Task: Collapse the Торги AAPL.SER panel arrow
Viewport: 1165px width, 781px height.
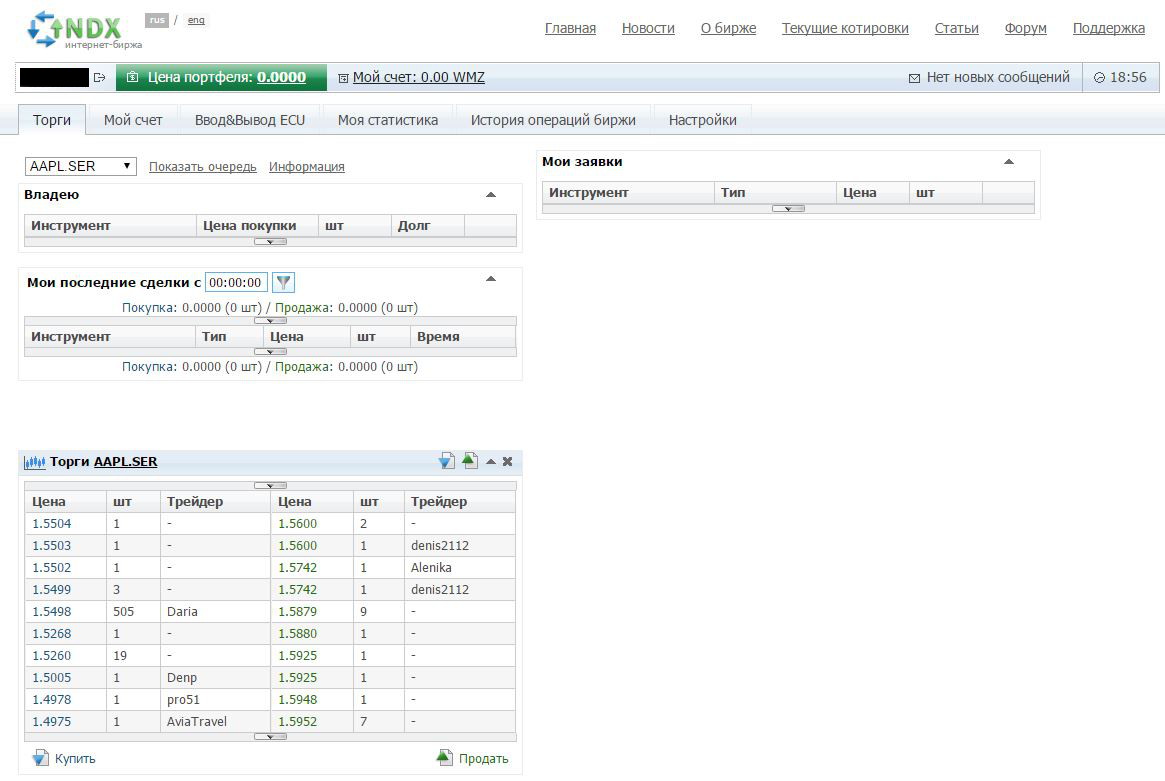Action: [490, 461]
